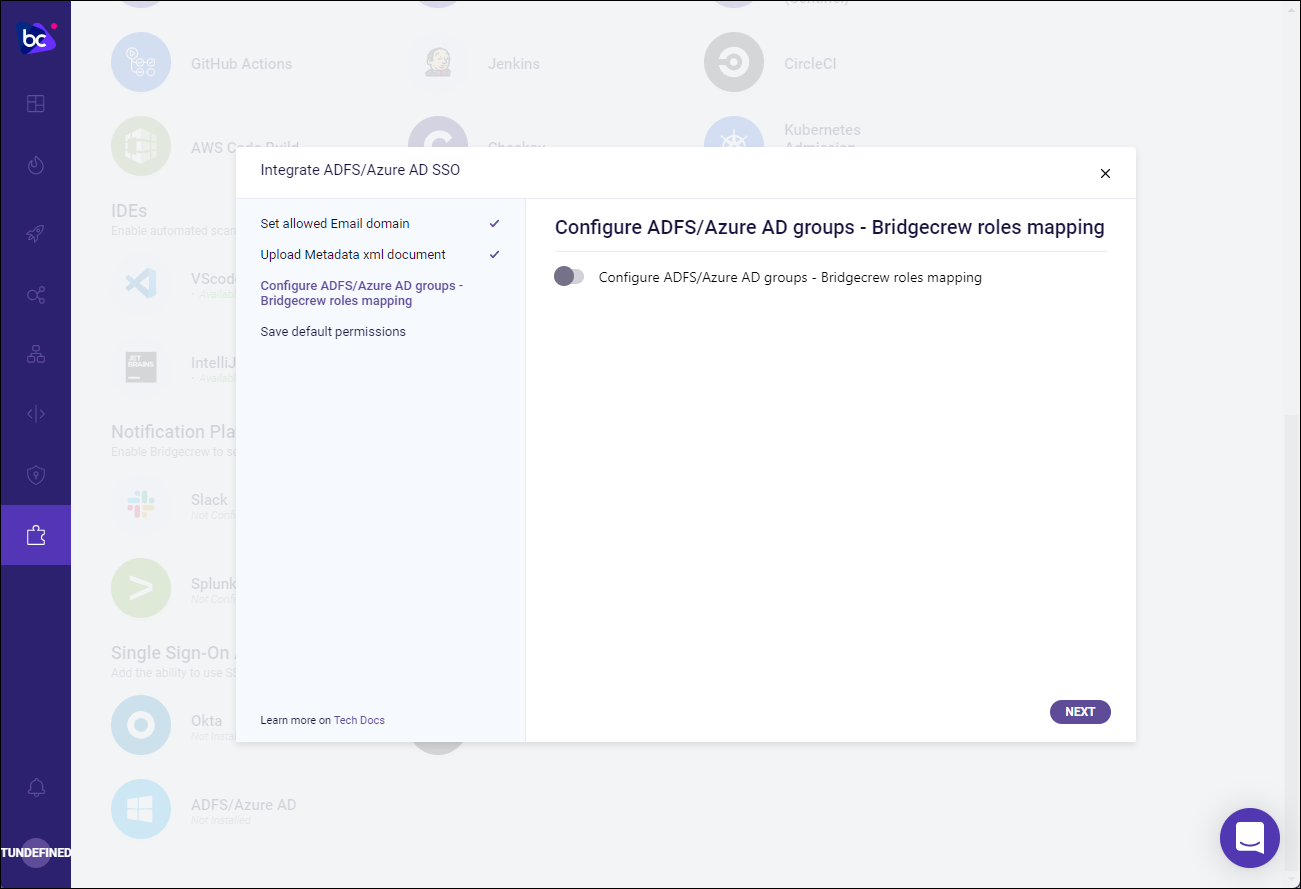
Task: Click the shield lock icon in sidebar
Action: coord(36,474)
